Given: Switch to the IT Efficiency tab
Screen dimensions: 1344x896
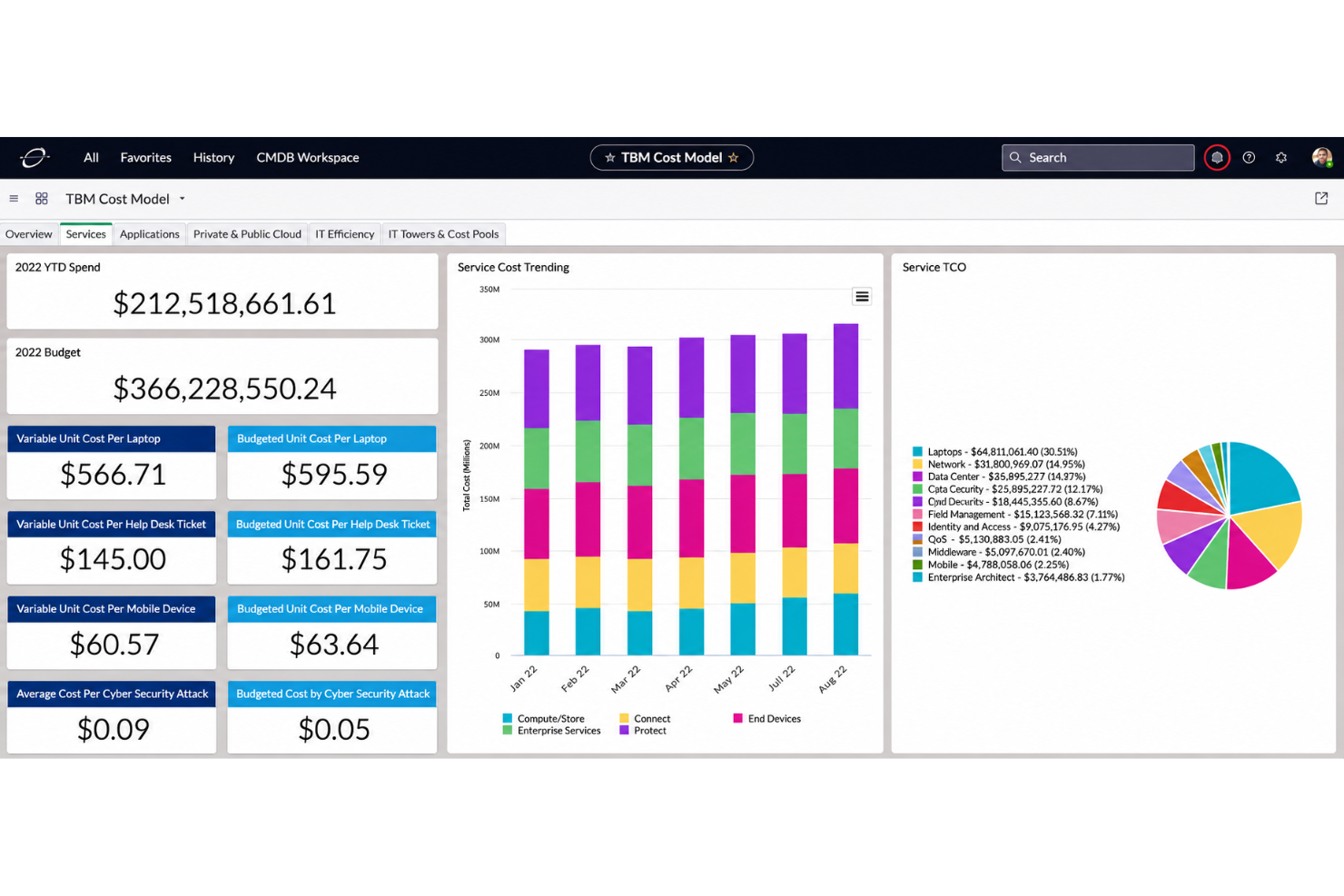Looking at the screenshot, I should (345, 234).
